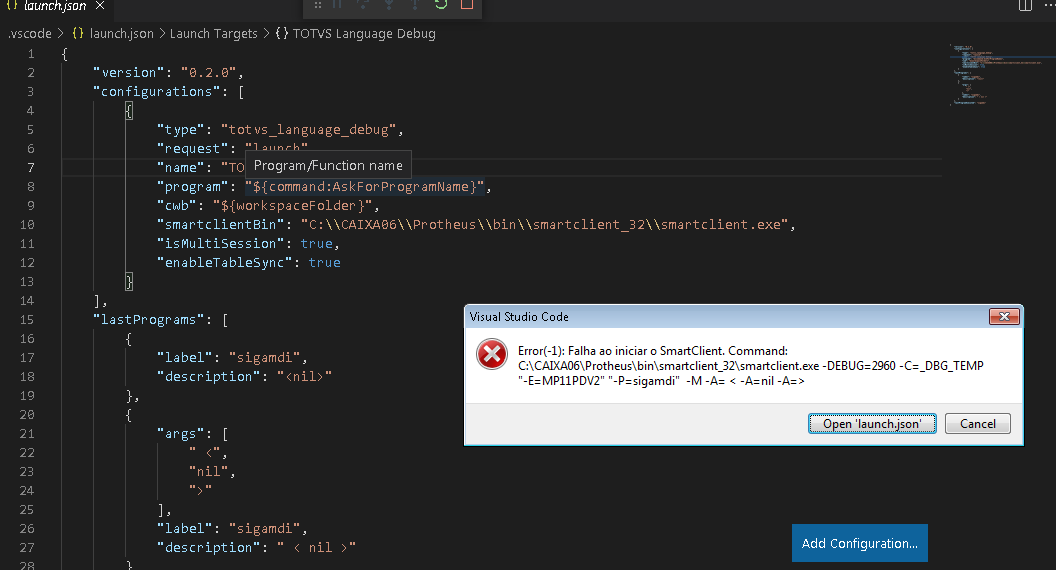Click the "cwb" key on line 9

click(x=176, y=205)
